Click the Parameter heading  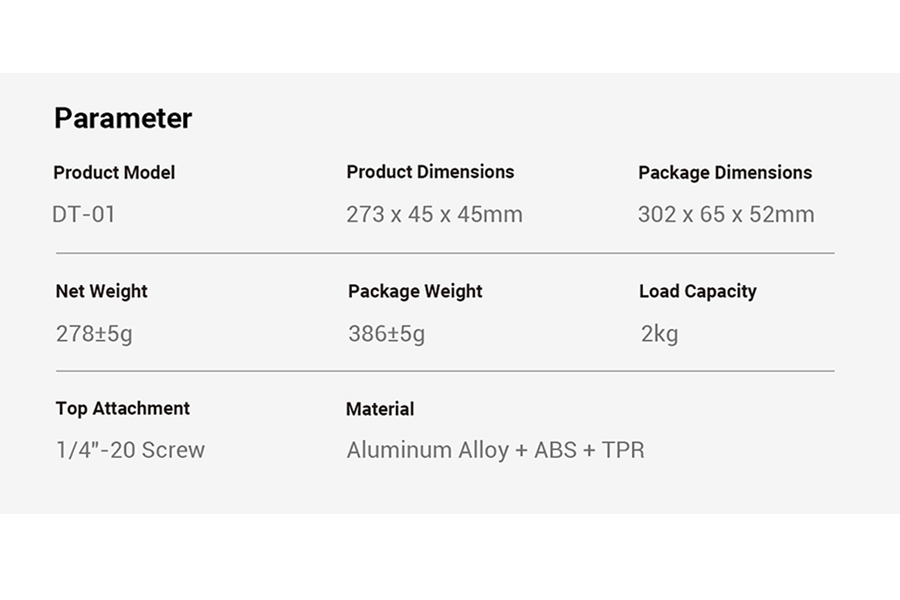click(x=123, y=119)
